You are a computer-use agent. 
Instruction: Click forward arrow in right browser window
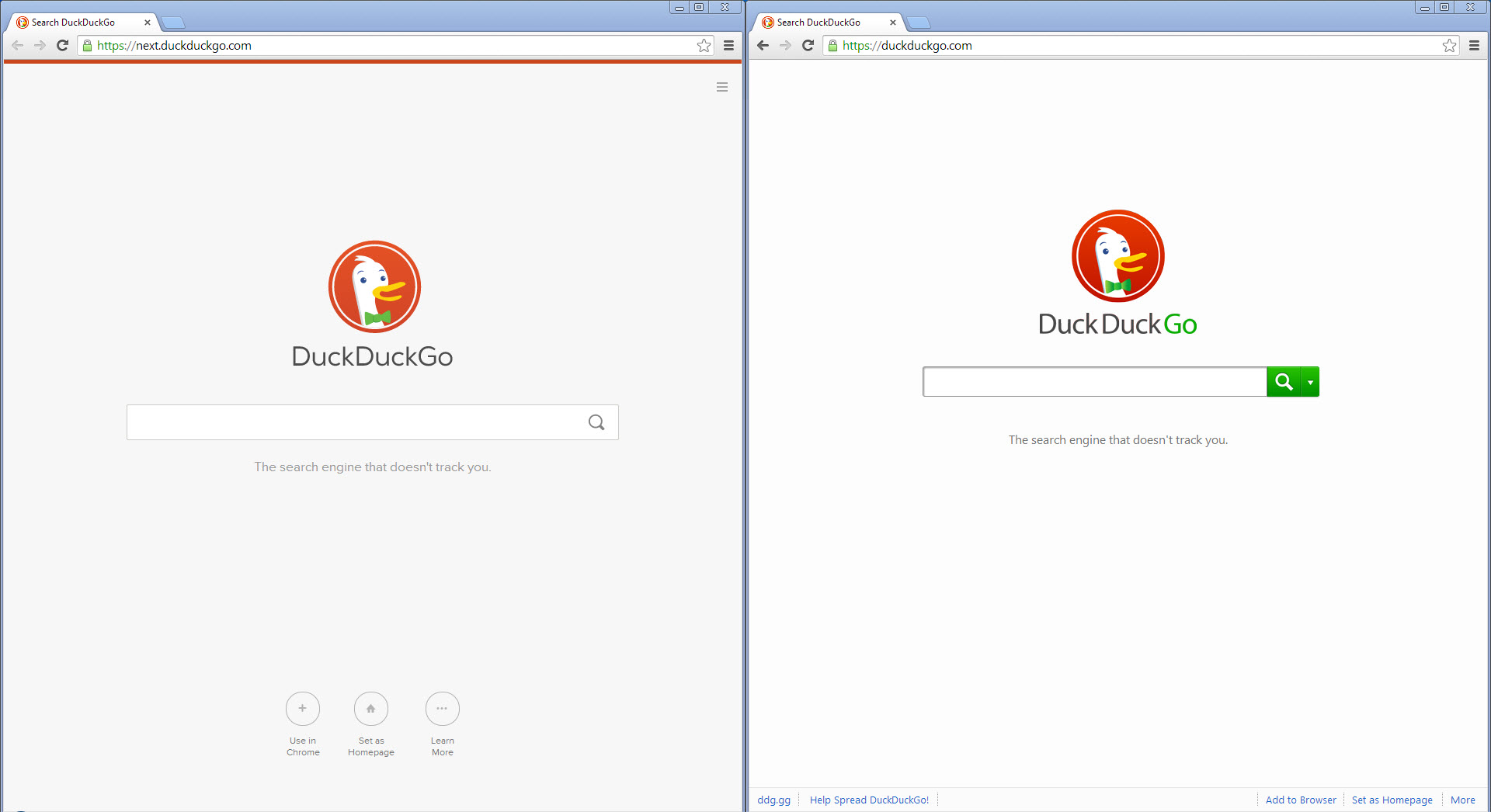coord(785,46)
